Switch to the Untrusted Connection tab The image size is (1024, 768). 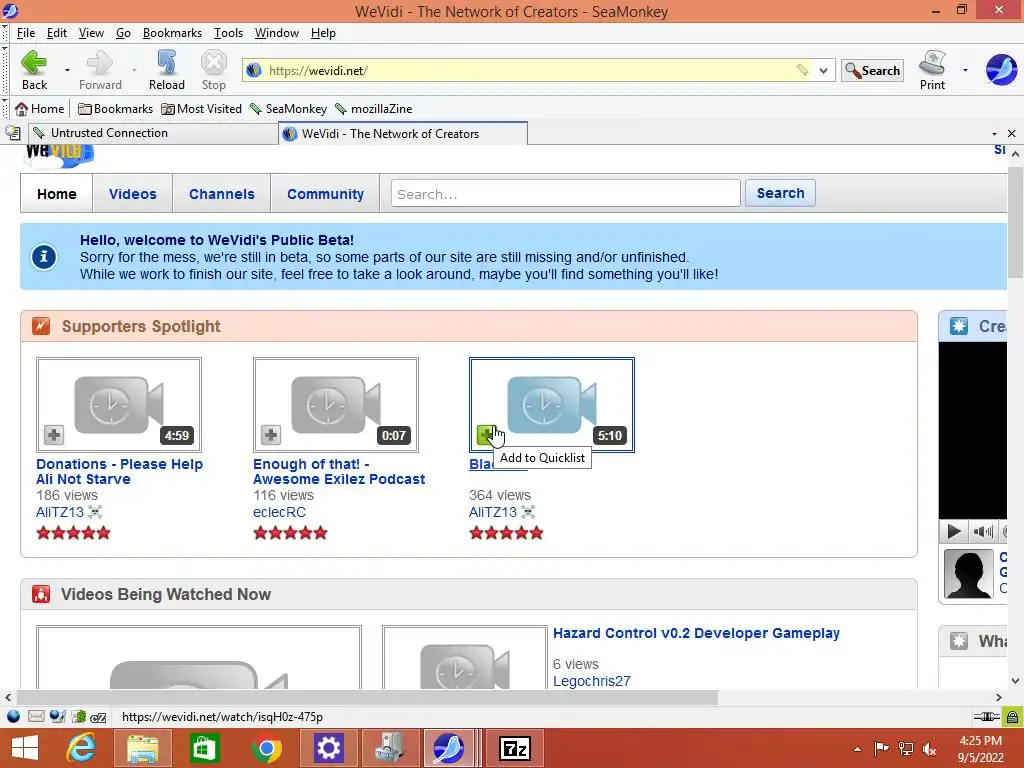coord(153,133)
